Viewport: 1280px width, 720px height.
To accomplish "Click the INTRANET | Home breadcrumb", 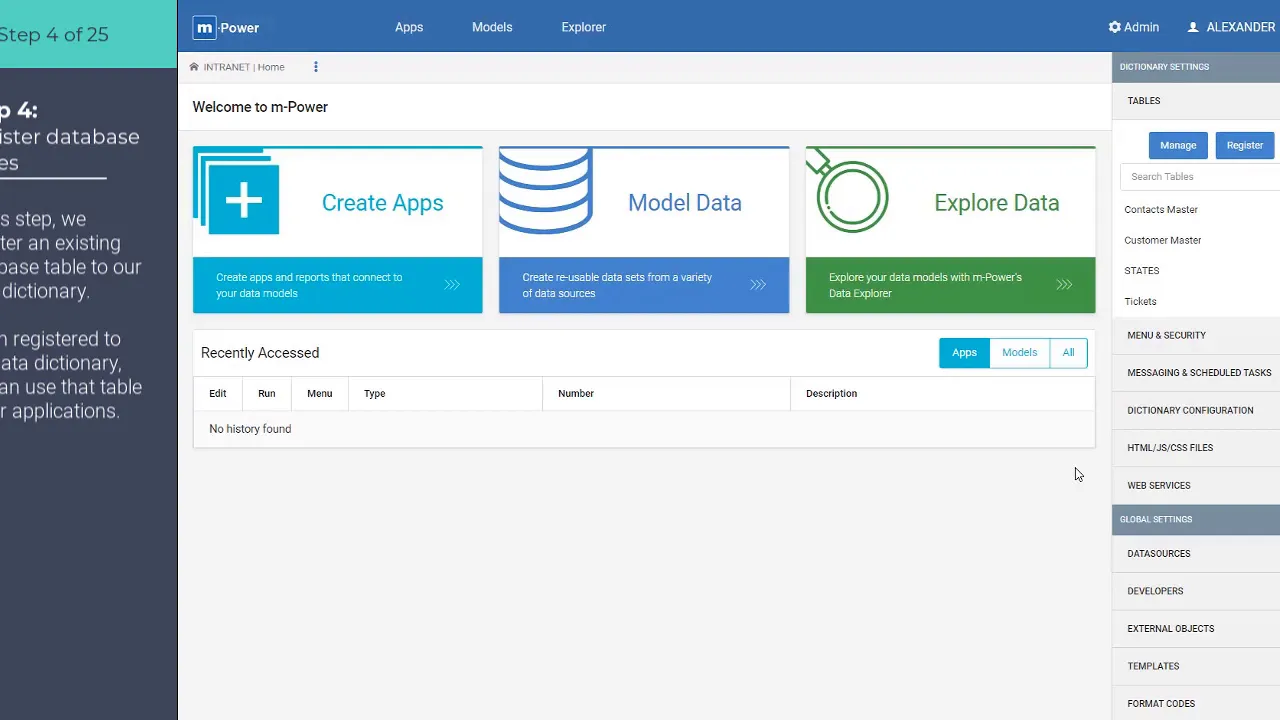I will point(244,67).
